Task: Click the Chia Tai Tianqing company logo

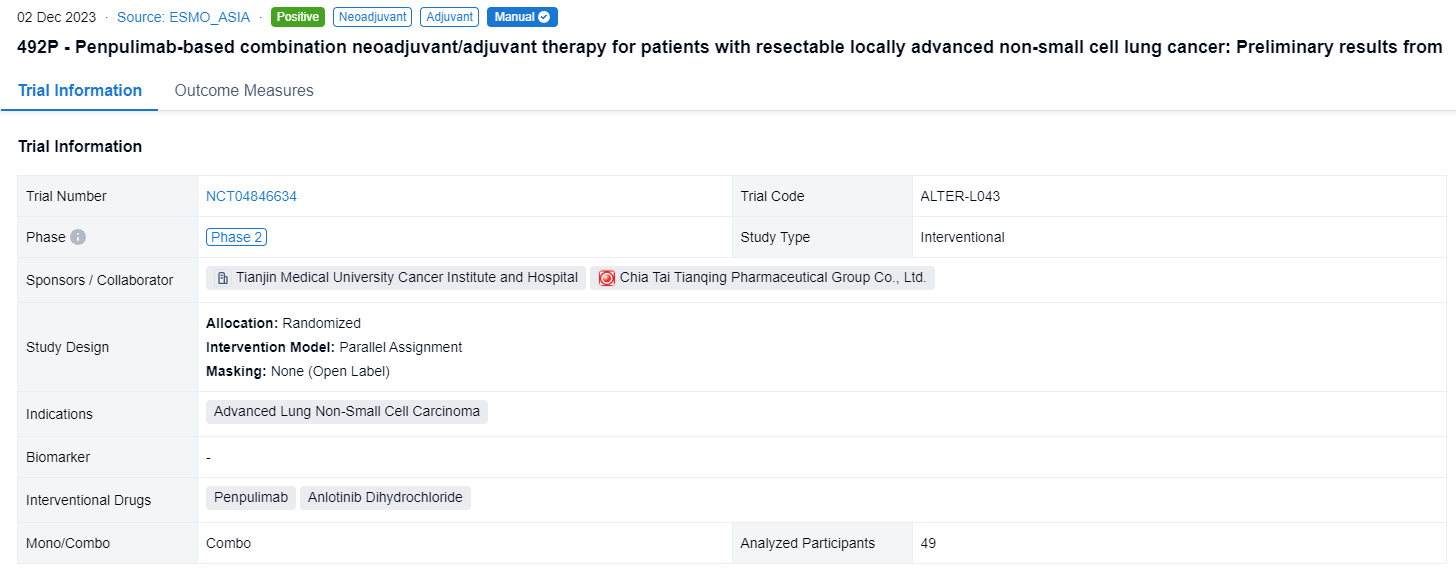Action: coord(606,278)
